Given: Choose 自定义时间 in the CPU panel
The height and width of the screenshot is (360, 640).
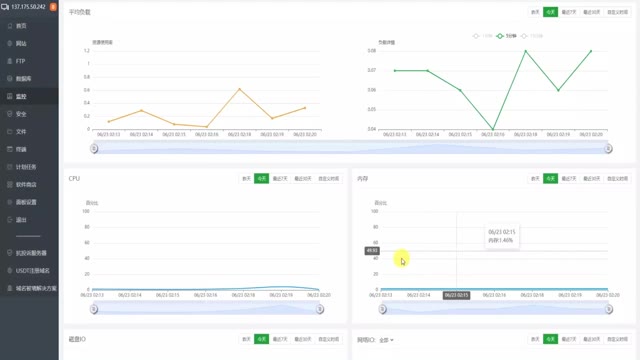Looking at the screenshot, I should coord(329,179).
